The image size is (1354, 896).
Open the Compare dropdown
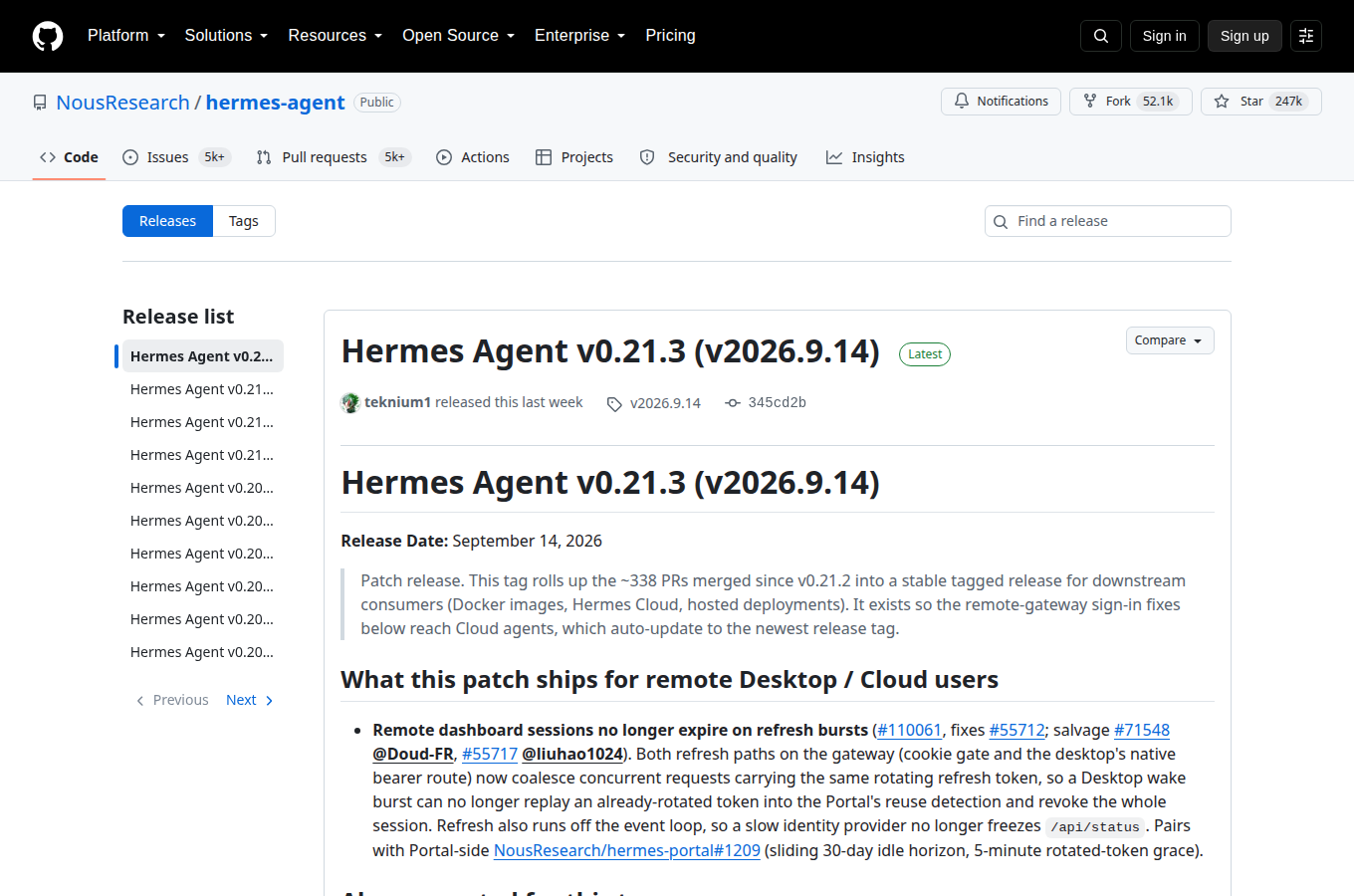(x=1170, y=340)
